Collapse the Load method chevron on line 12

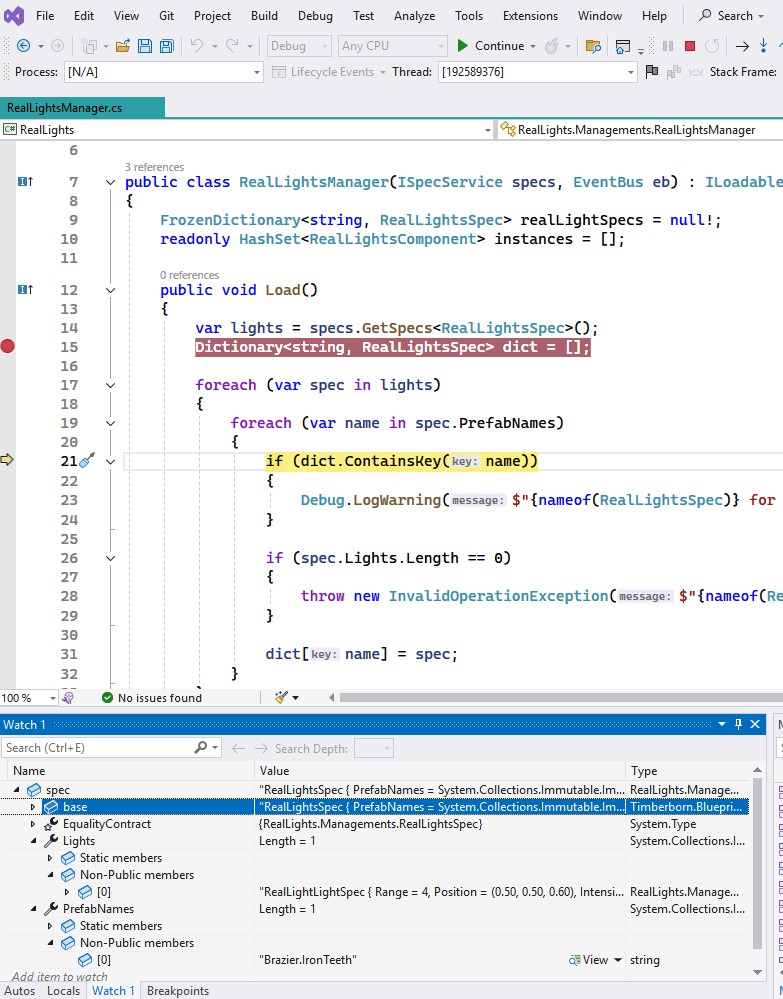110,290
